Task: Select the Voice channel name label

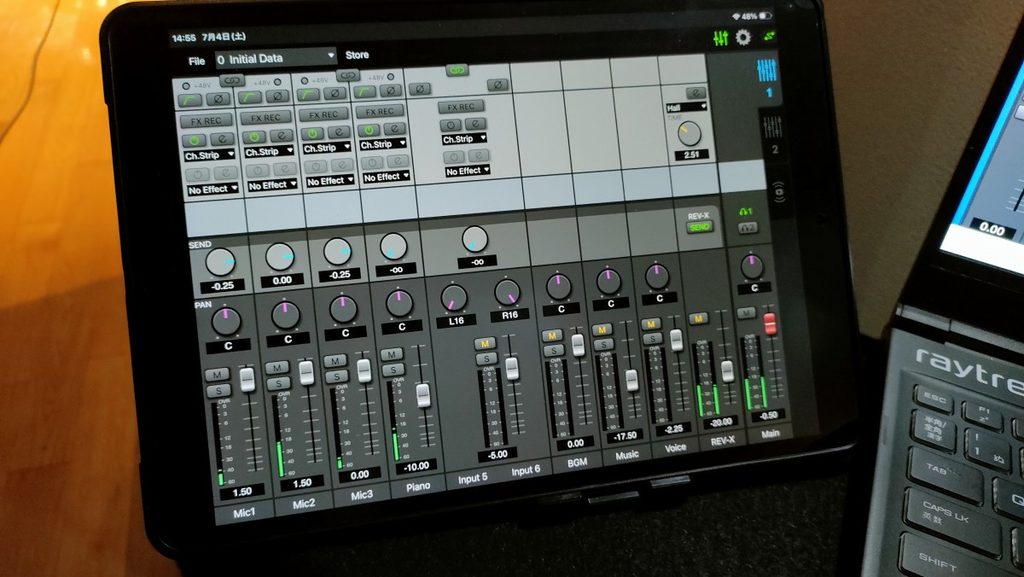Action: pos(675,447)
